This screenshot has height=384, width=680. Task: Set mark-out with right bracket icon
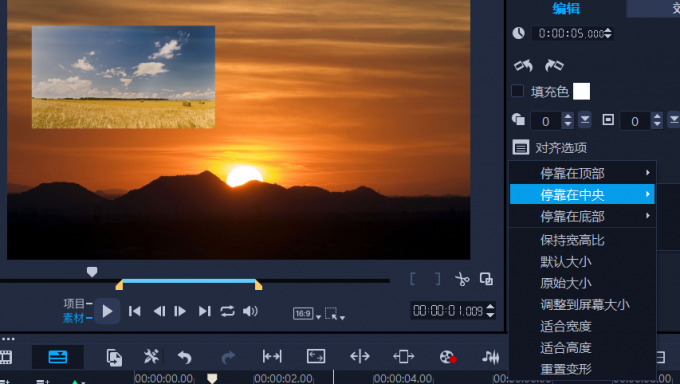click(x=438, y=279)
